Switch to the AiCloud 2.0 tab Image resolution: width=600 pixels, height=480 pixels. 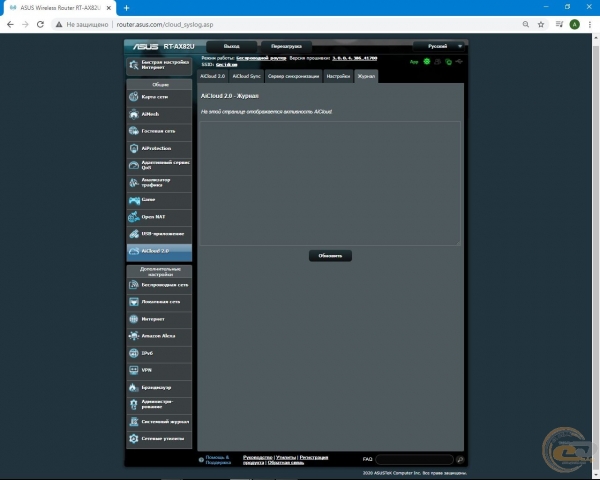[x=212, y=76]
